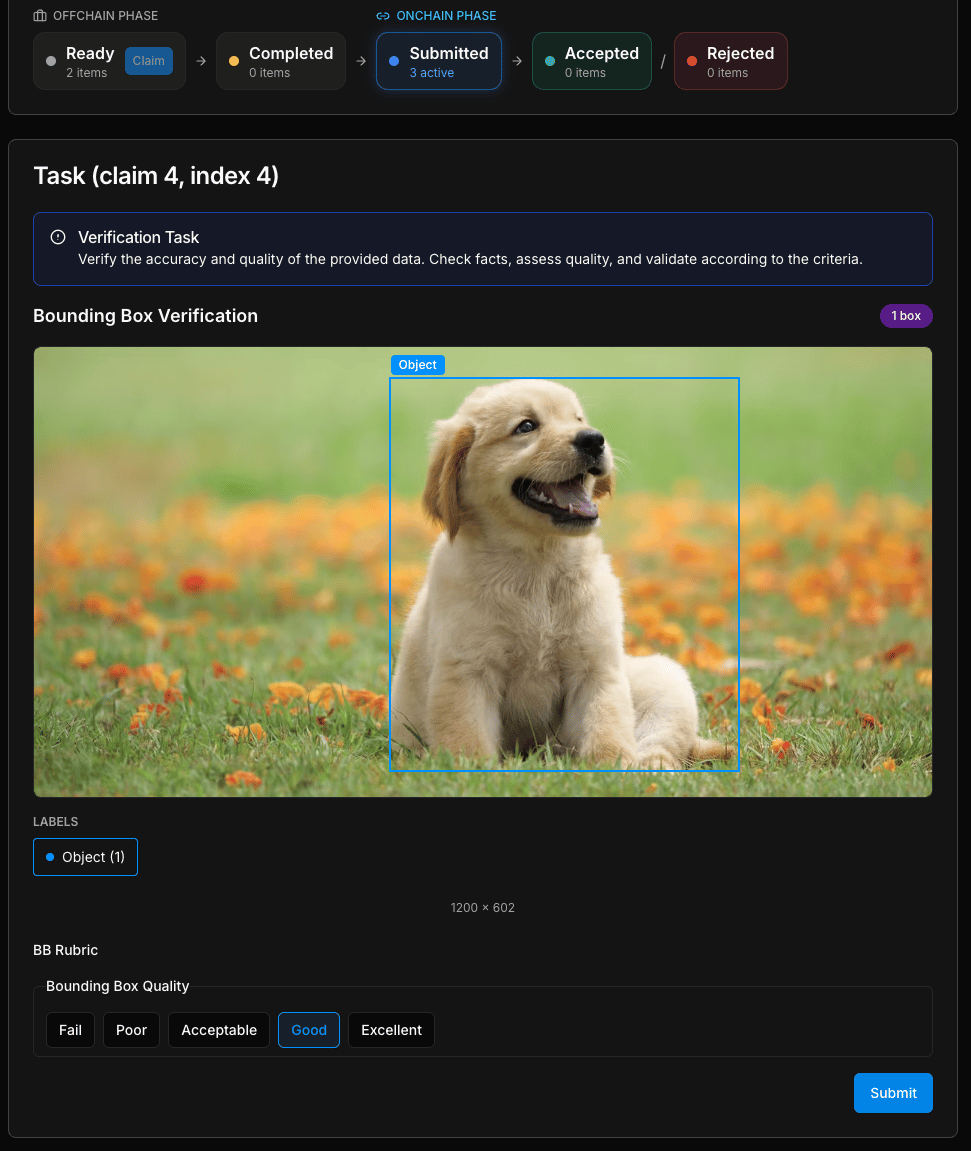This screenshot has width=971, height=1151.
Task: Toggle the Object (1) label chip
Action: pos(85,857)
